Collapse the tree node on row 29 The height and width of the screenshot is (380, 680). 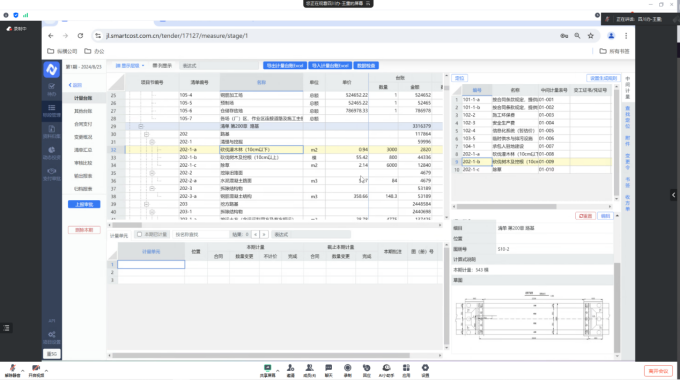coord(141,126)
